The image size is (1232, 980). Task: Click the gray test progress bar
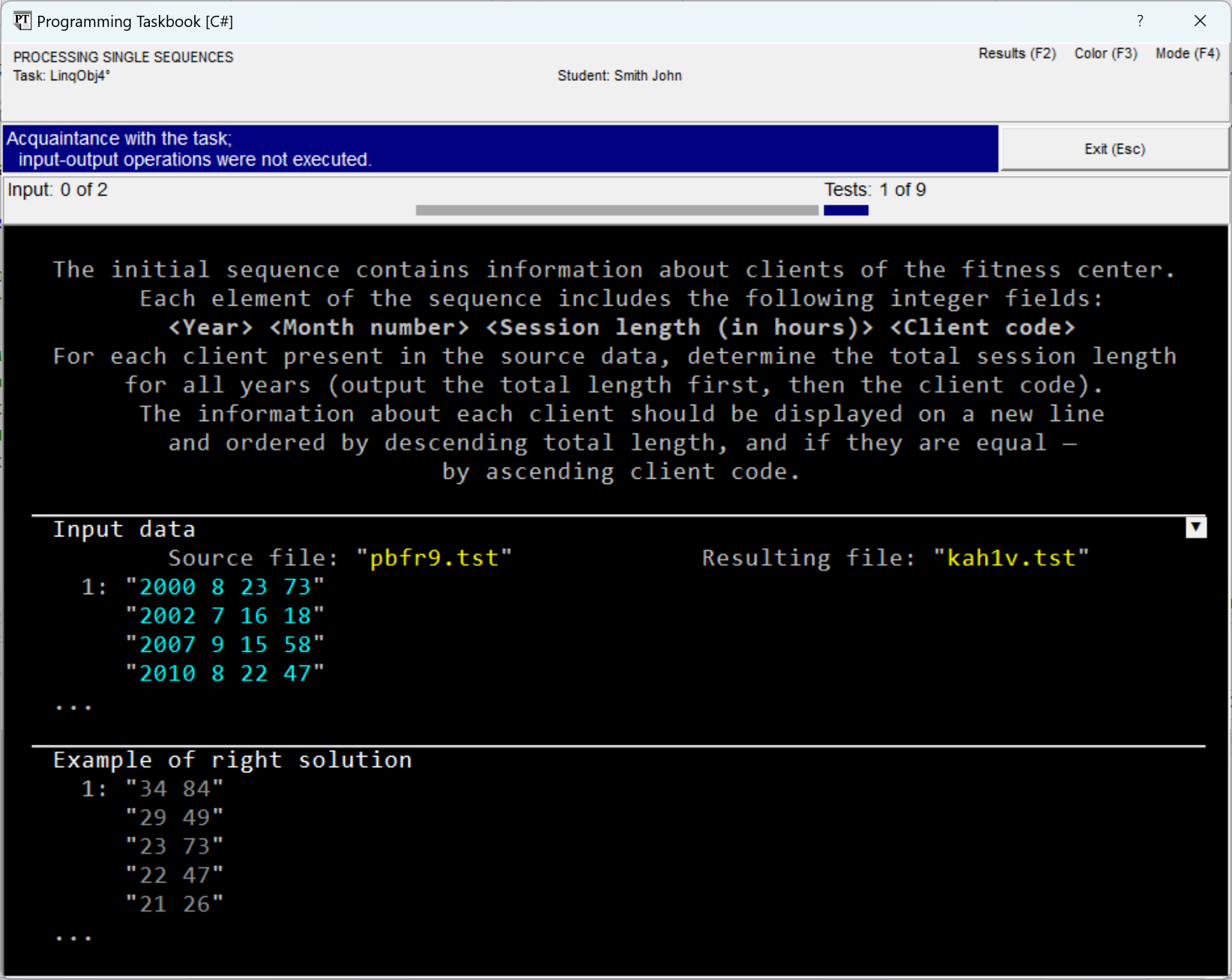tap(616, 211)
